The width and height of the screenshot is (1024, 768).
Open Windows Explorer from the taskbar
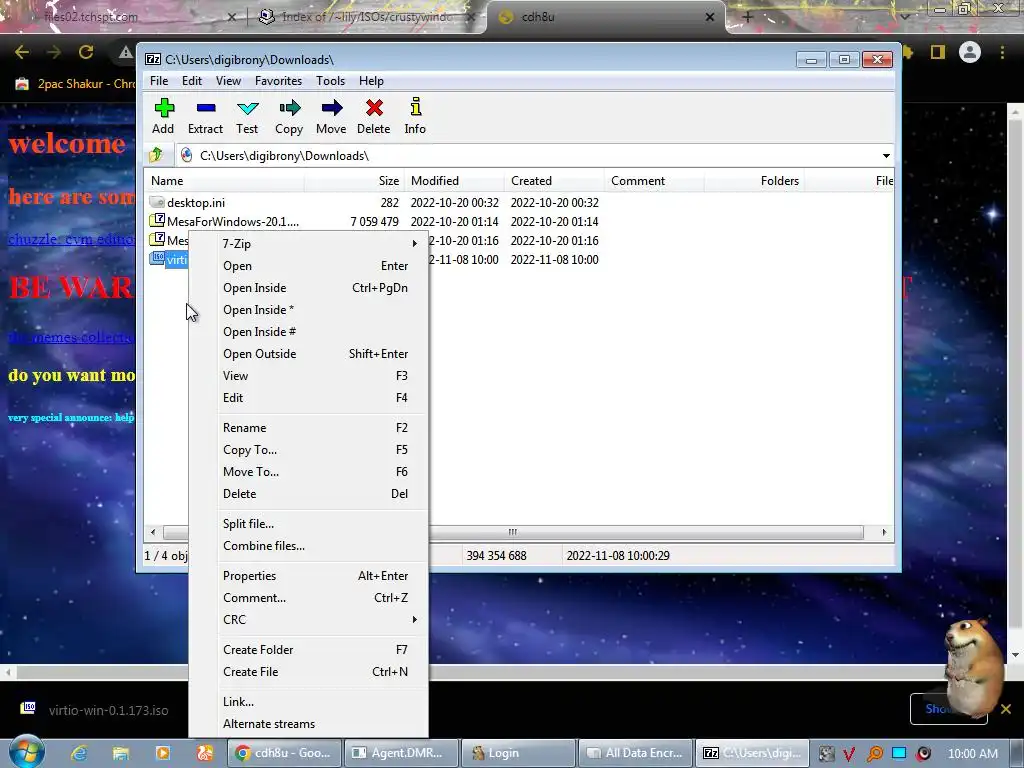121,753
